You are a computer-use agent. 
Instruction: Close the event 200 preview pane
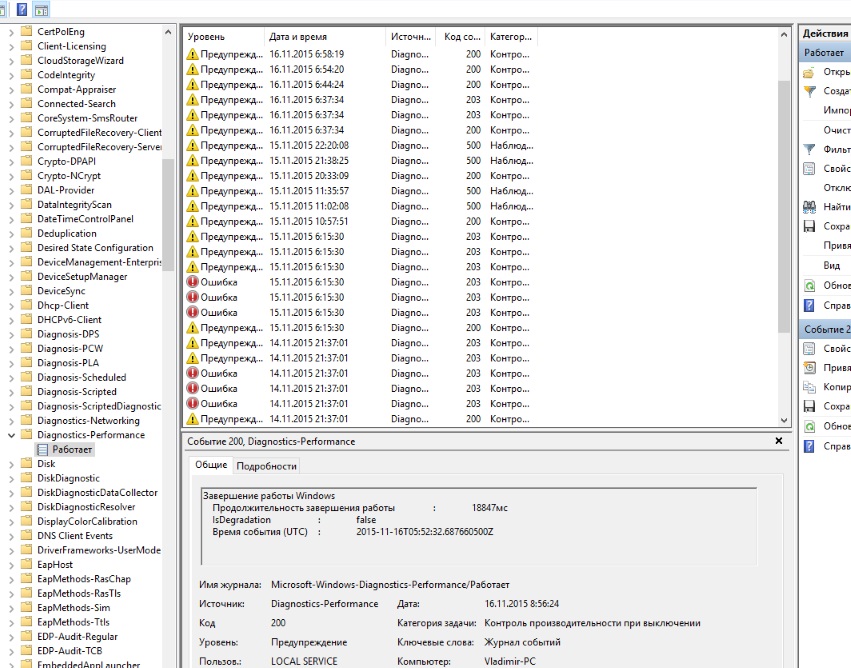coord(779,441)
